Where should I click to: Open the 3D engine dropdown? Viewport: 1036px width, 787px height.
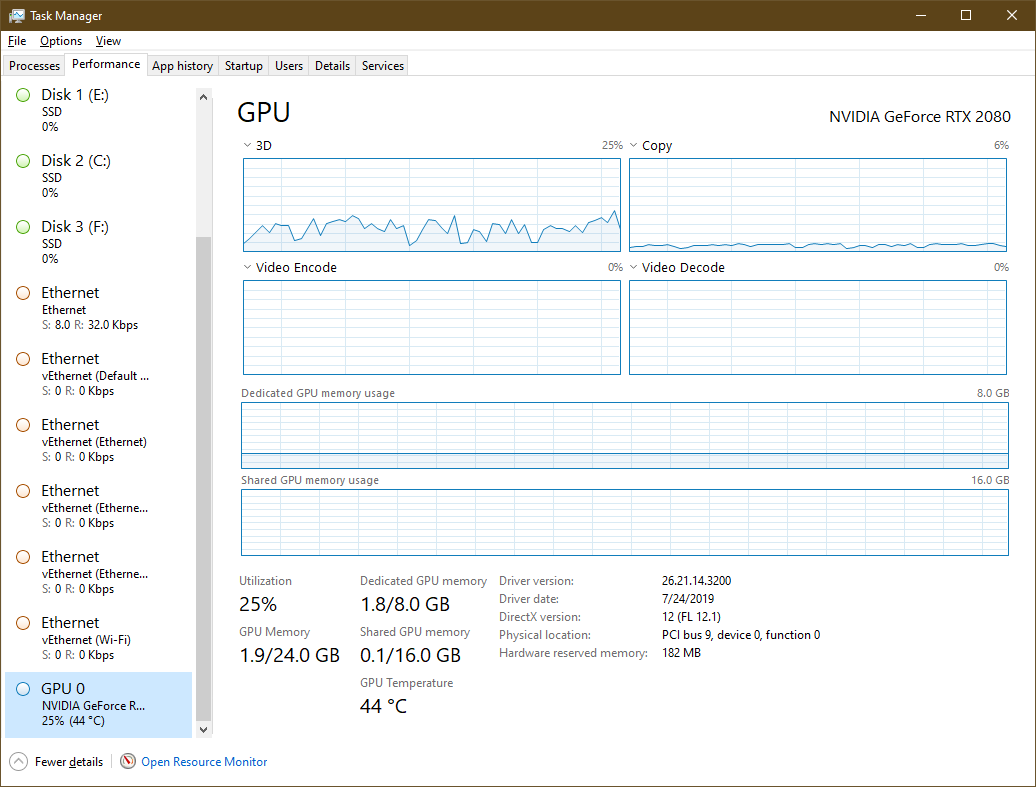point(247,145)
